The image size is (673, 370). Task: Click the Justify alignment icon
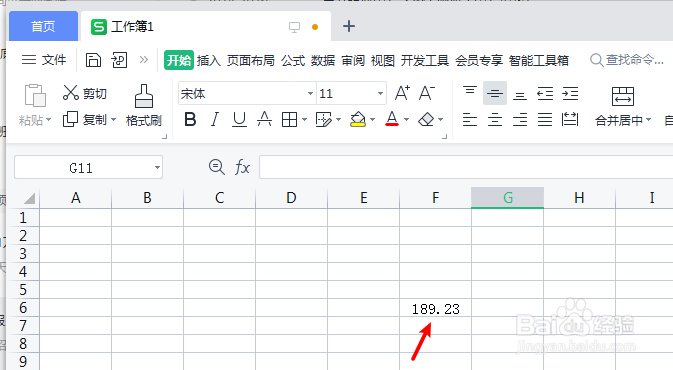pos(545,119)
